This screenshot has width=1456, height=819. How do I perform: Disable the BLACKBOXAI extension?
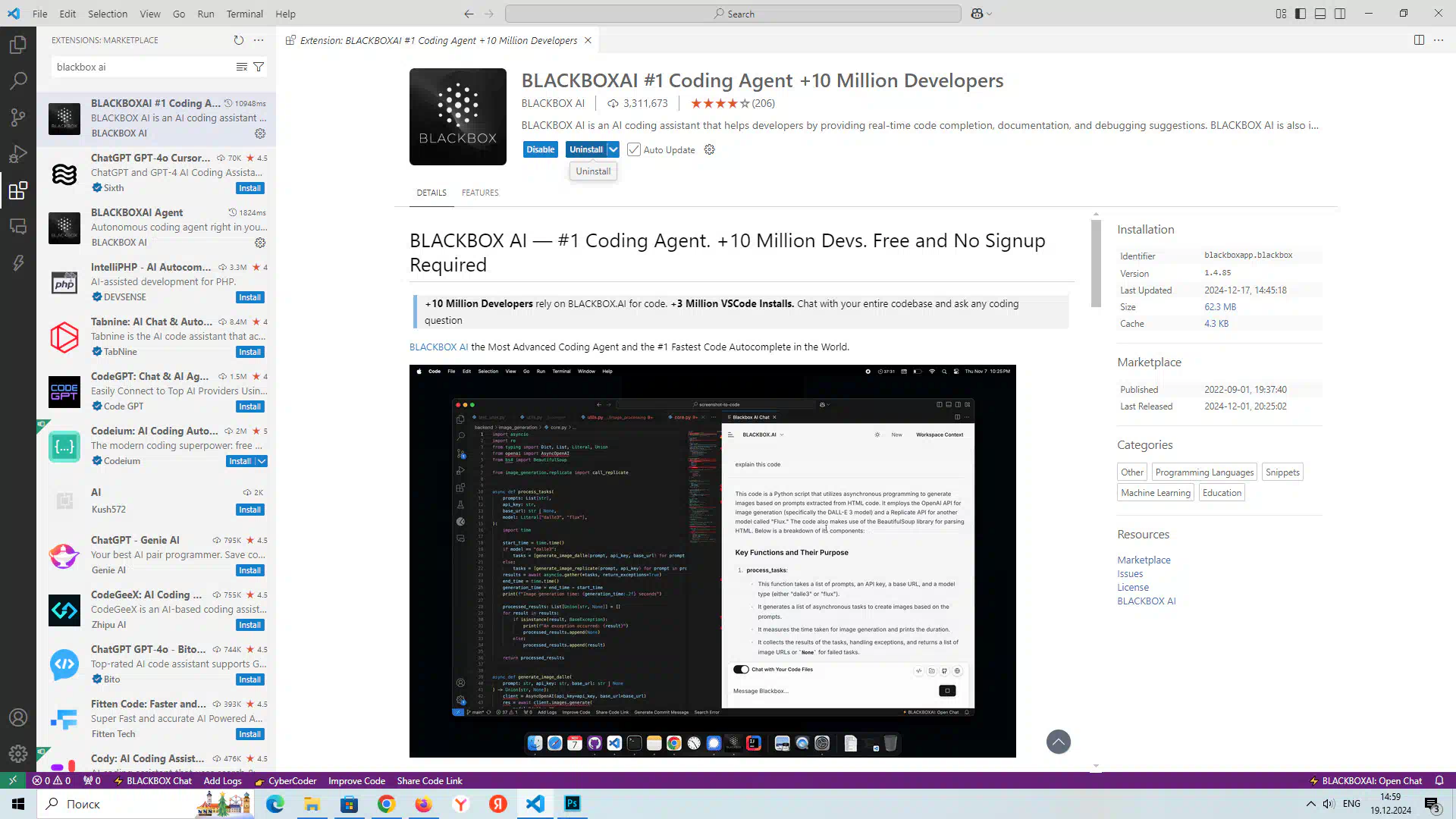(541, 149)
